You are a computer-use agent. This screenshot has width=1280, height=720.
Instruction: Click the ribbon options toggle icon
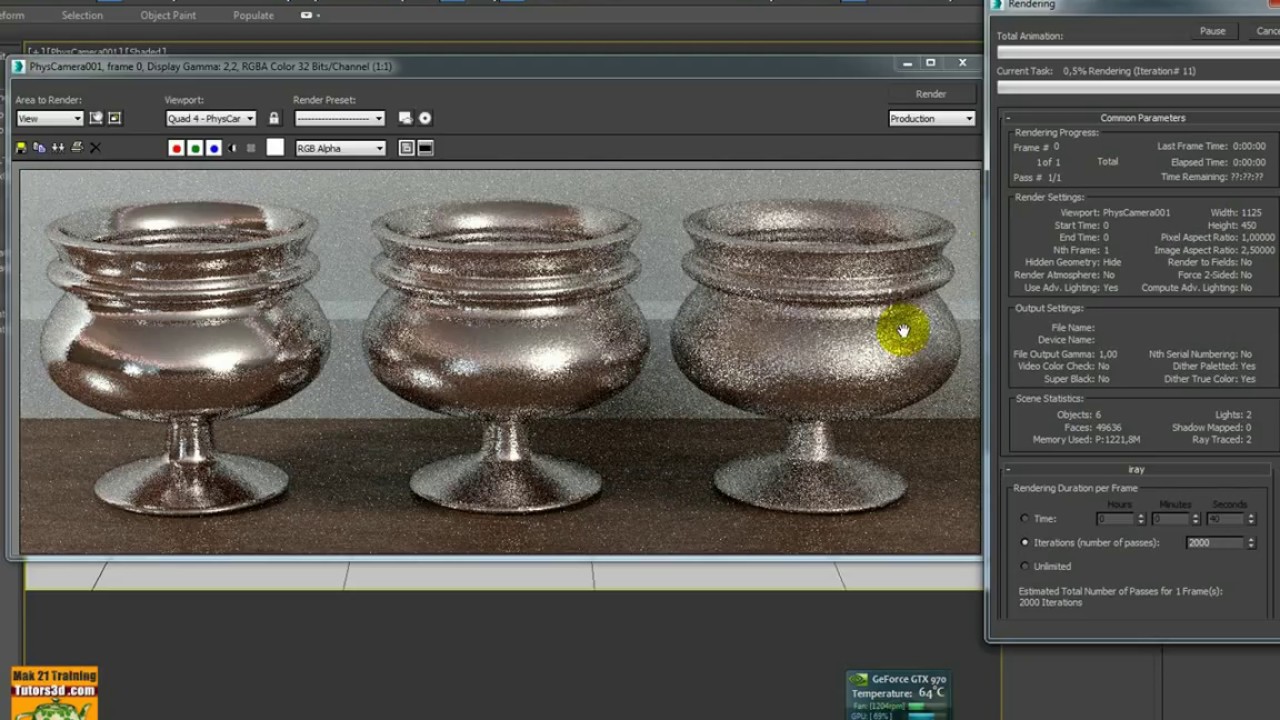306,15
